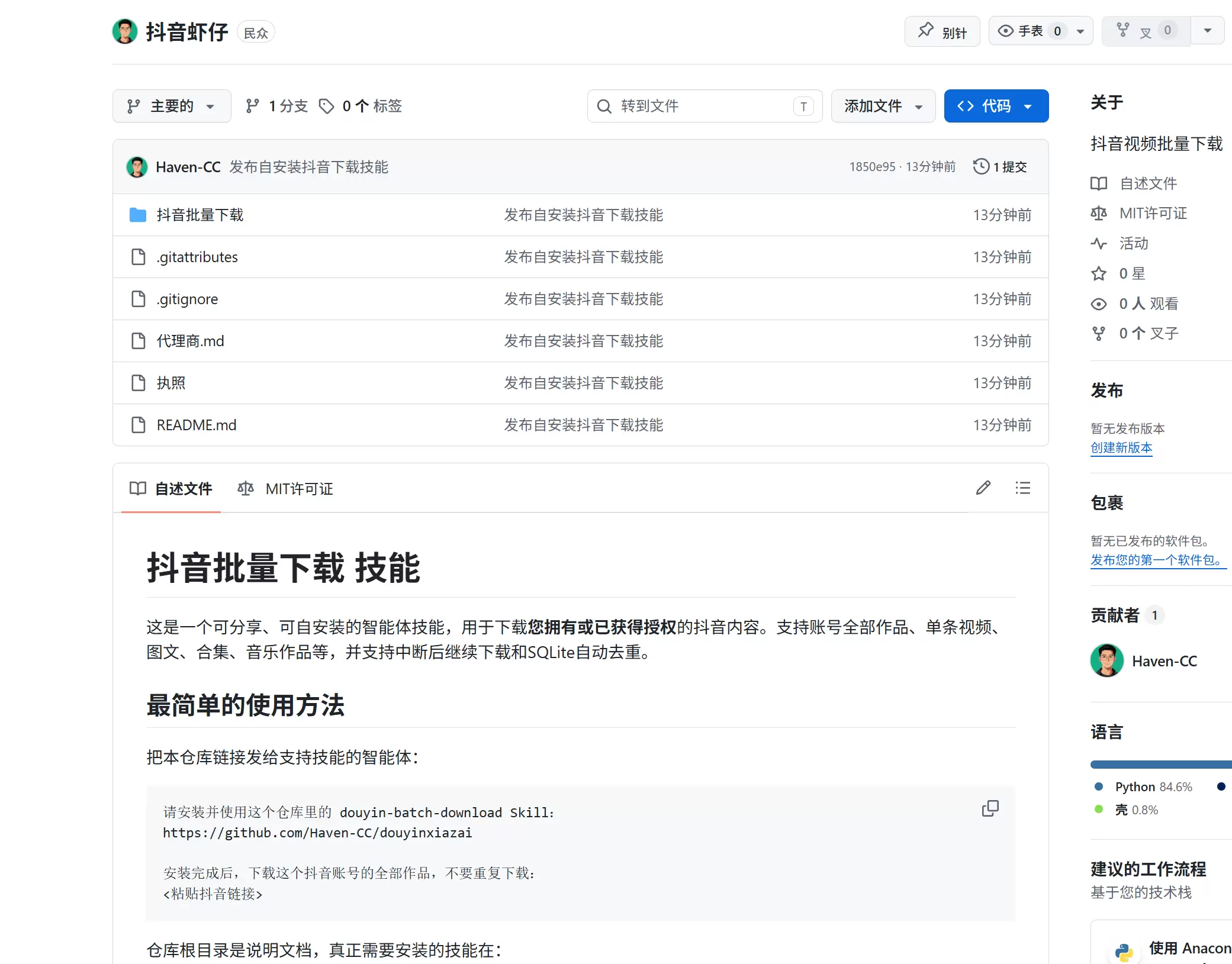Open the 贡献者 contributors heading

pyautogui.click(x=1115, y=615)
